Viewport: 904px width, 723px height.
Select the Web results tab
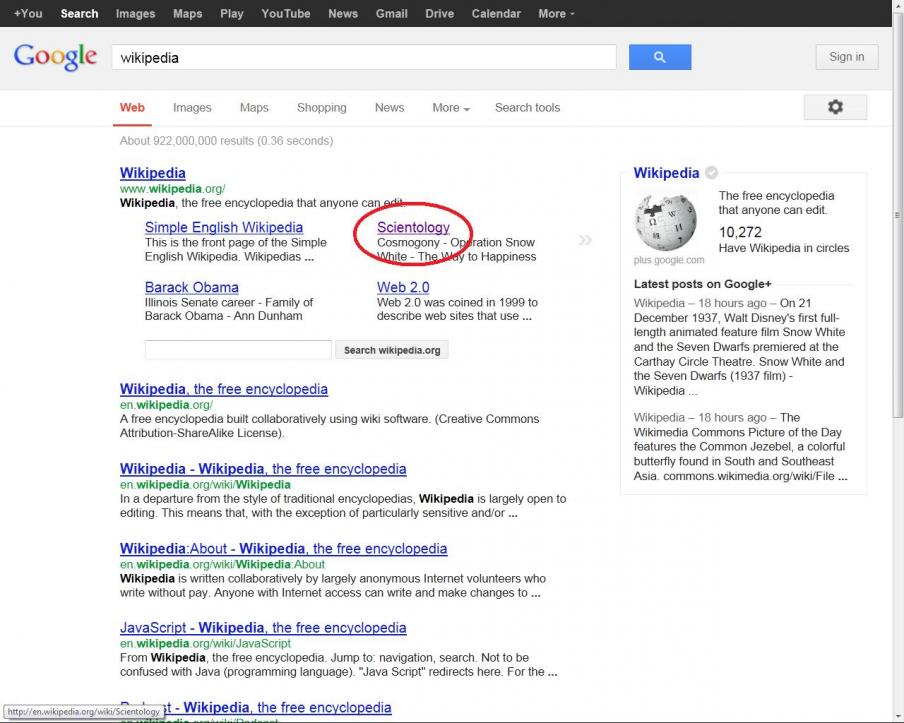[132, 108]
